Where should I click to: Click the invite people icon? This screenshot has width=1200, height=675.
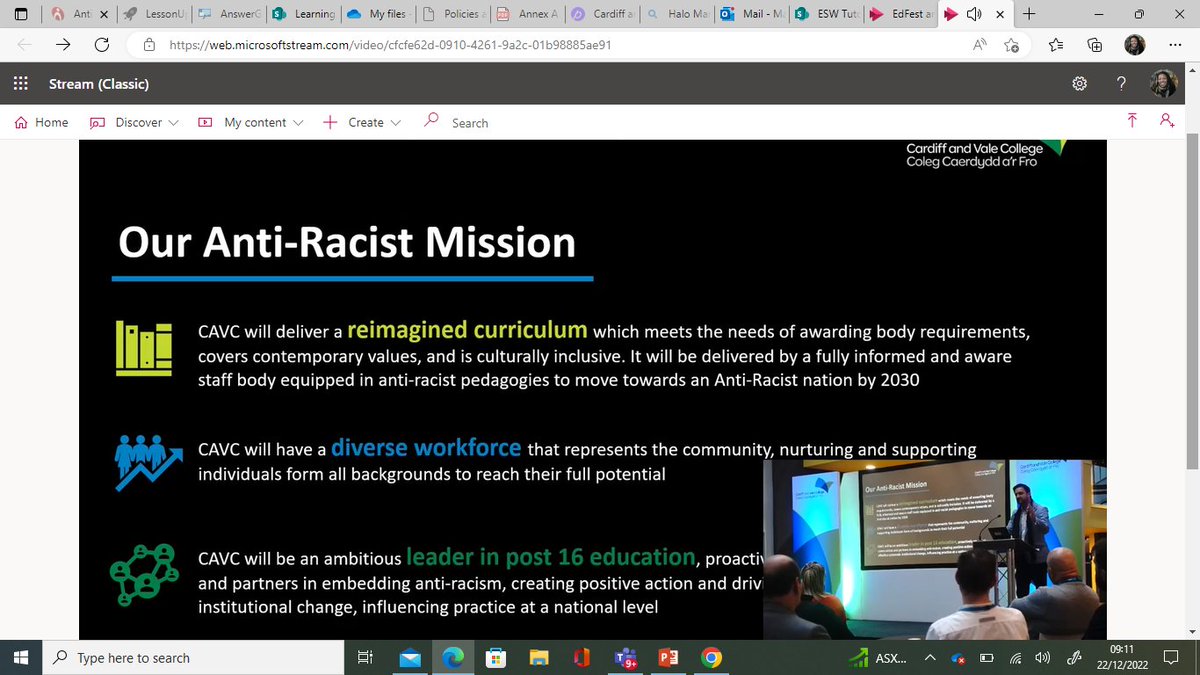1165,120
